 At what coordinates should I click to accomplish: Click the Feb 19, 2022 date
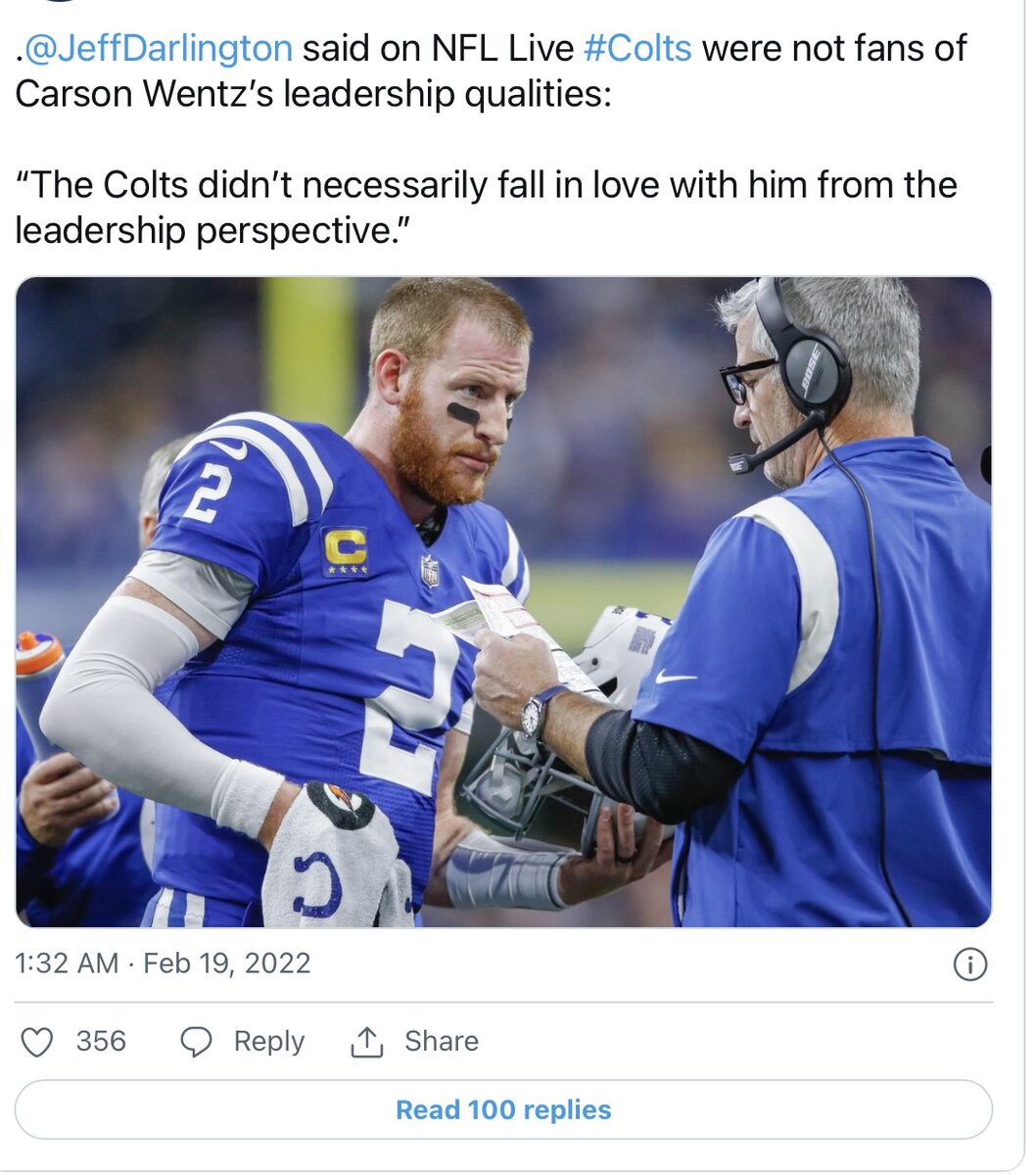227,963
